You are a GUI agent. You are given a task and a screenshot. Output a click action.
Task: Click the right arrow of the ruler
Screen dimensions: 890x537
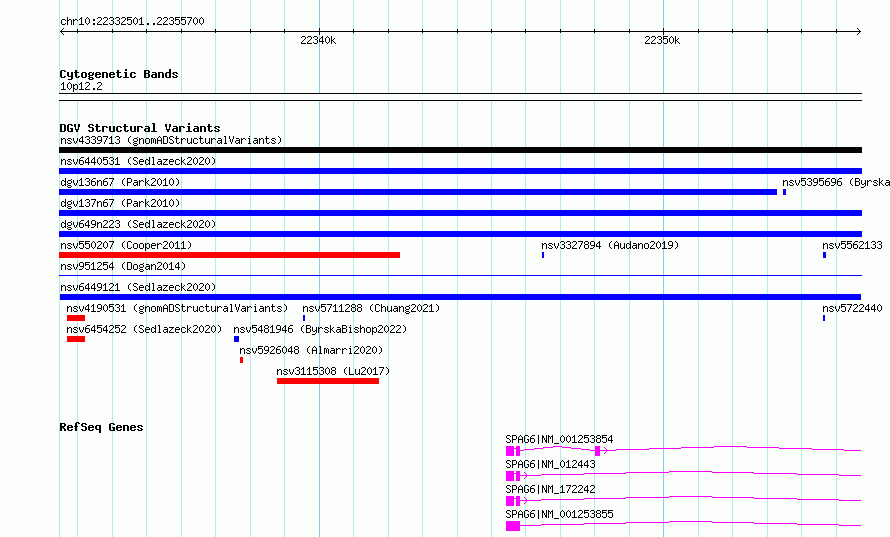point(859,32)
